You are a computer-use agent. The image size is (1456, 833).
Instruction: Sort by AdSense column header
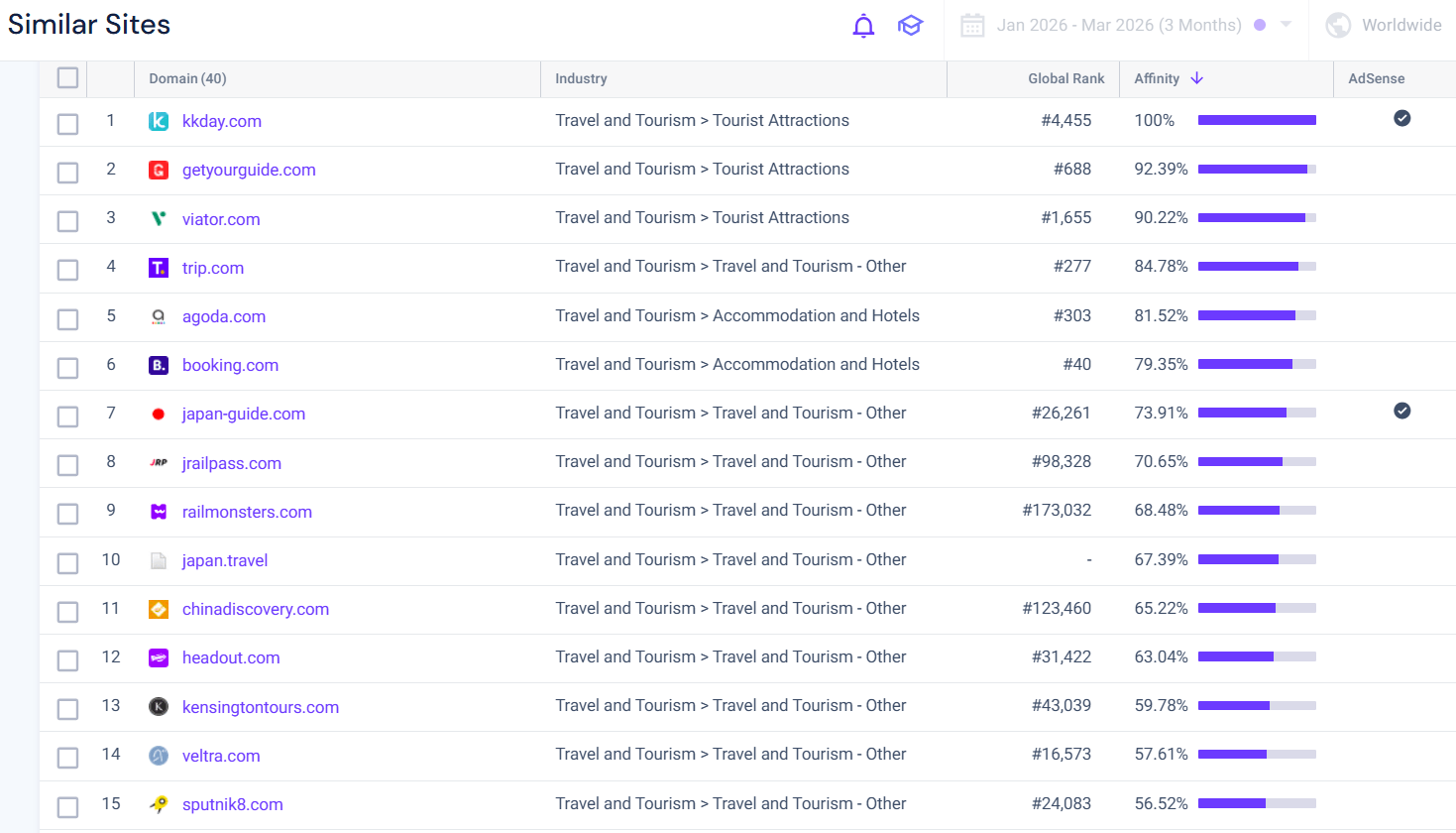coord(1376,78)
